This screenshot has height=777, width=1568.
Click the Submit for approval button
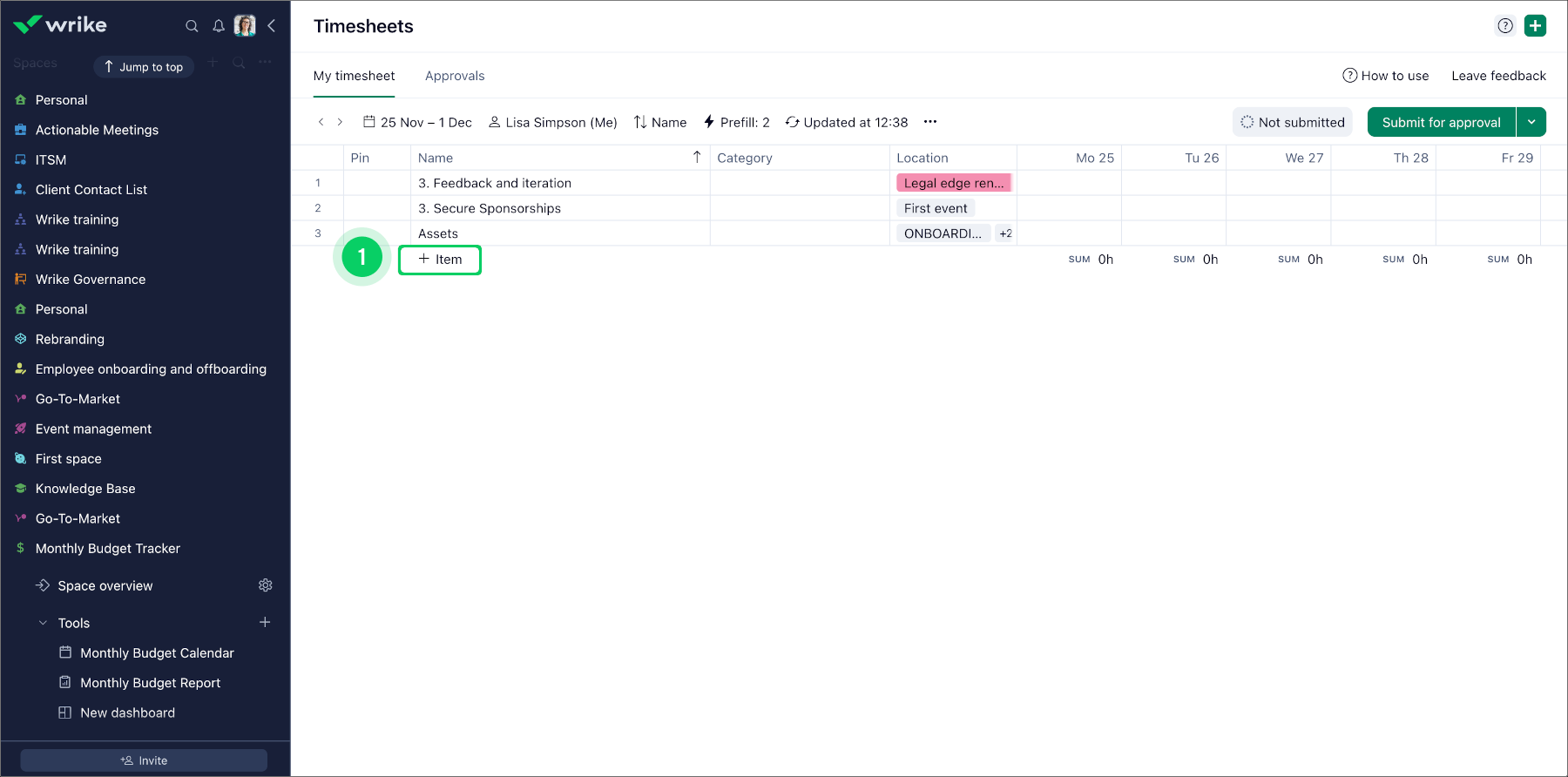[1441, 122]
